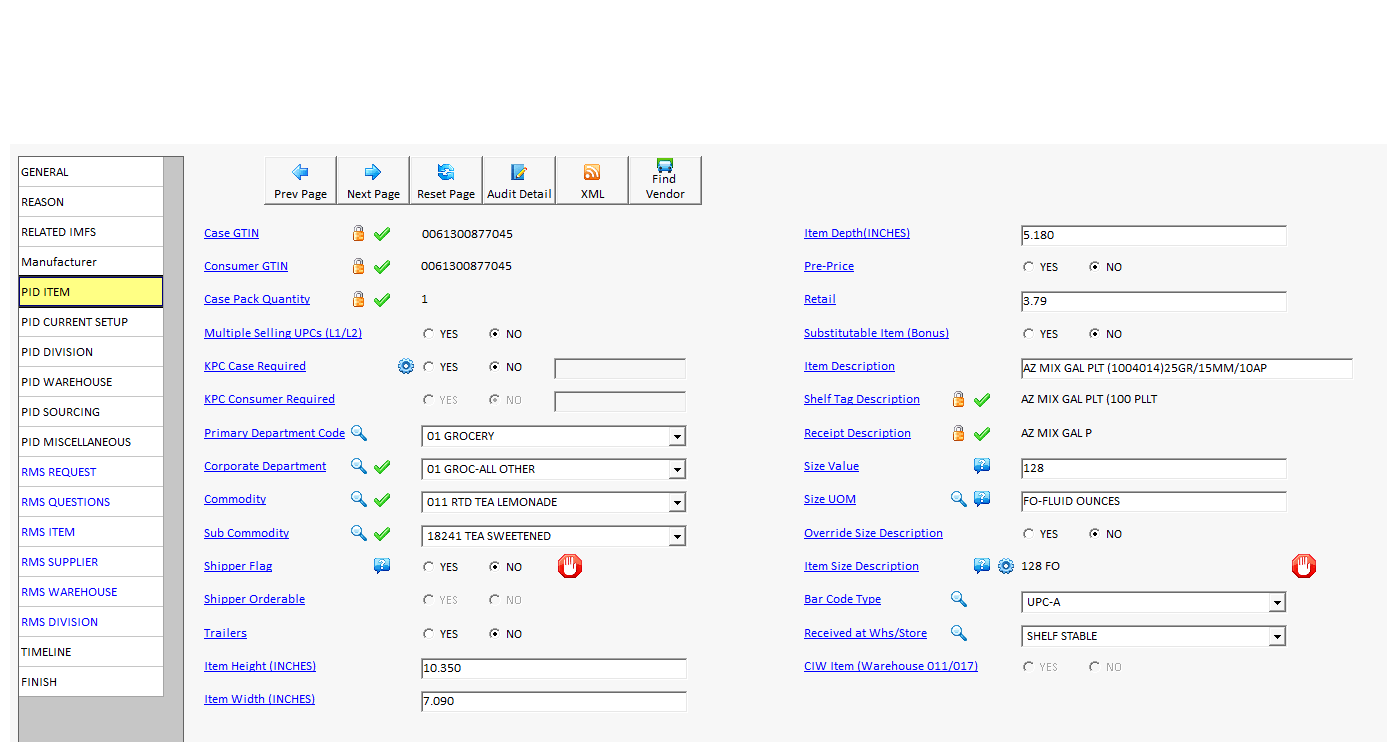Select YES for Substitutable Item (Bonus)
Image resolution: width=1387 pixels, height=742 pixels.
click(1029, 334)
